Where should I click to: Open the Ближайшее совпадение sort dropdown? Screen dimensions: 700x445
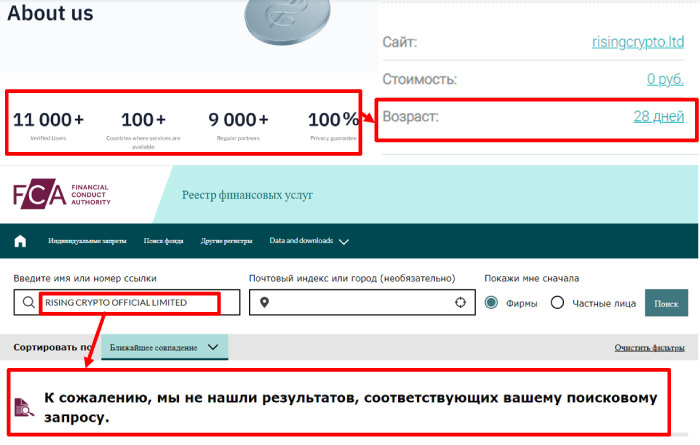pos(165,347)
